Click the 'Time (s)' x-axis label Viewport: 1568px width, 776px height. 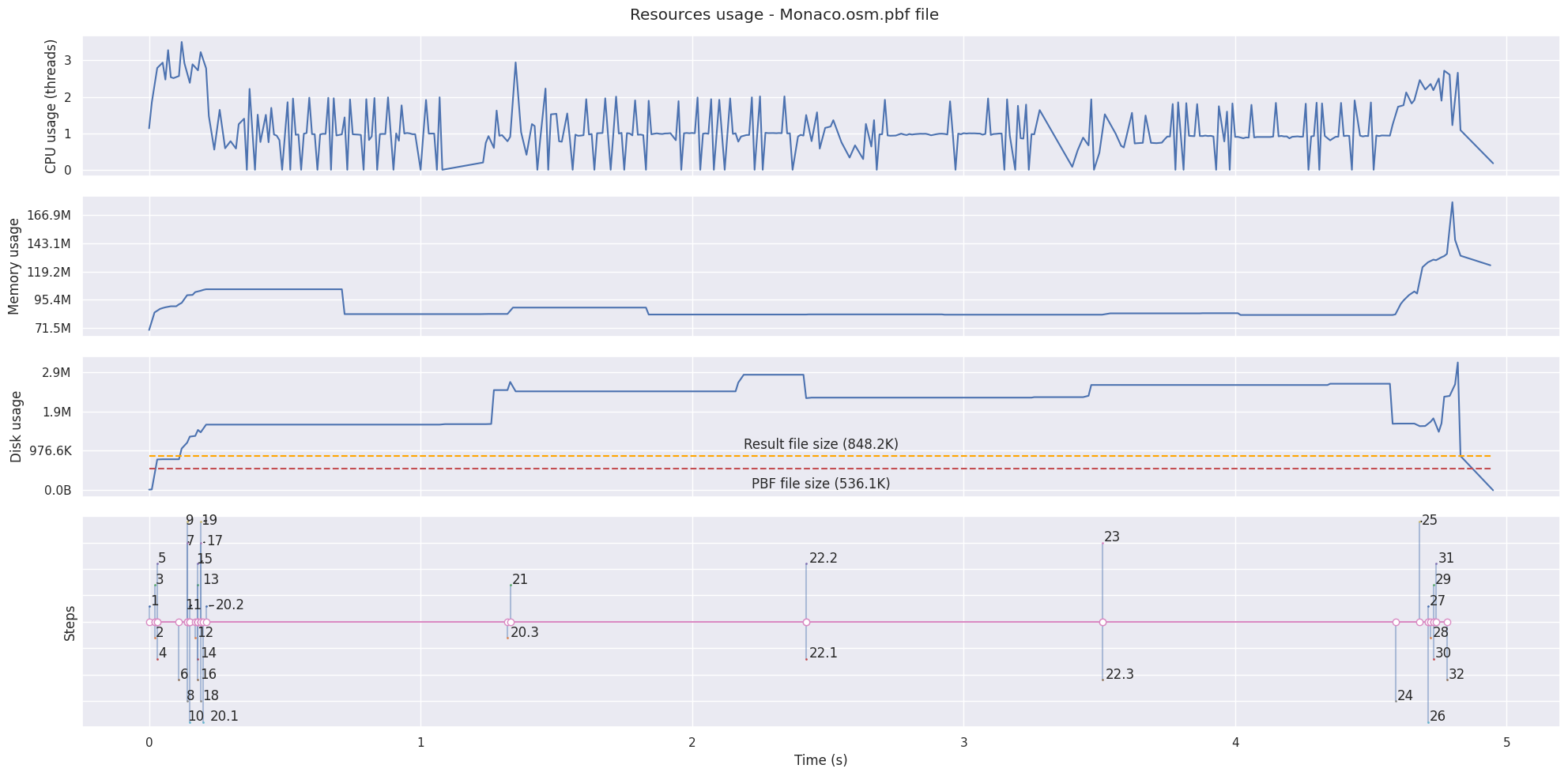tap(820, 760)
